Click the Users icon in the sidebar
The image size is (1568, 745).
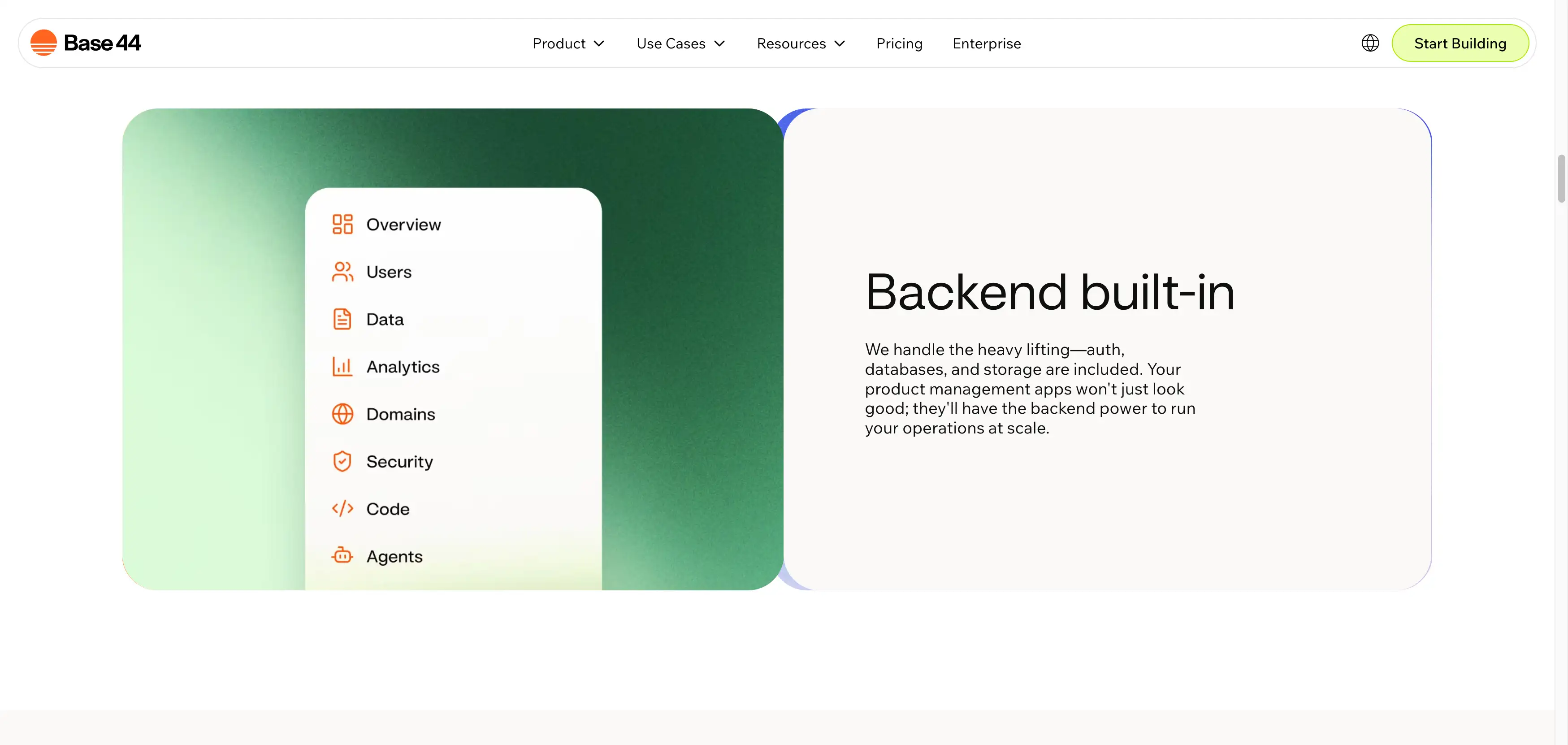click(x=342, y=272)
